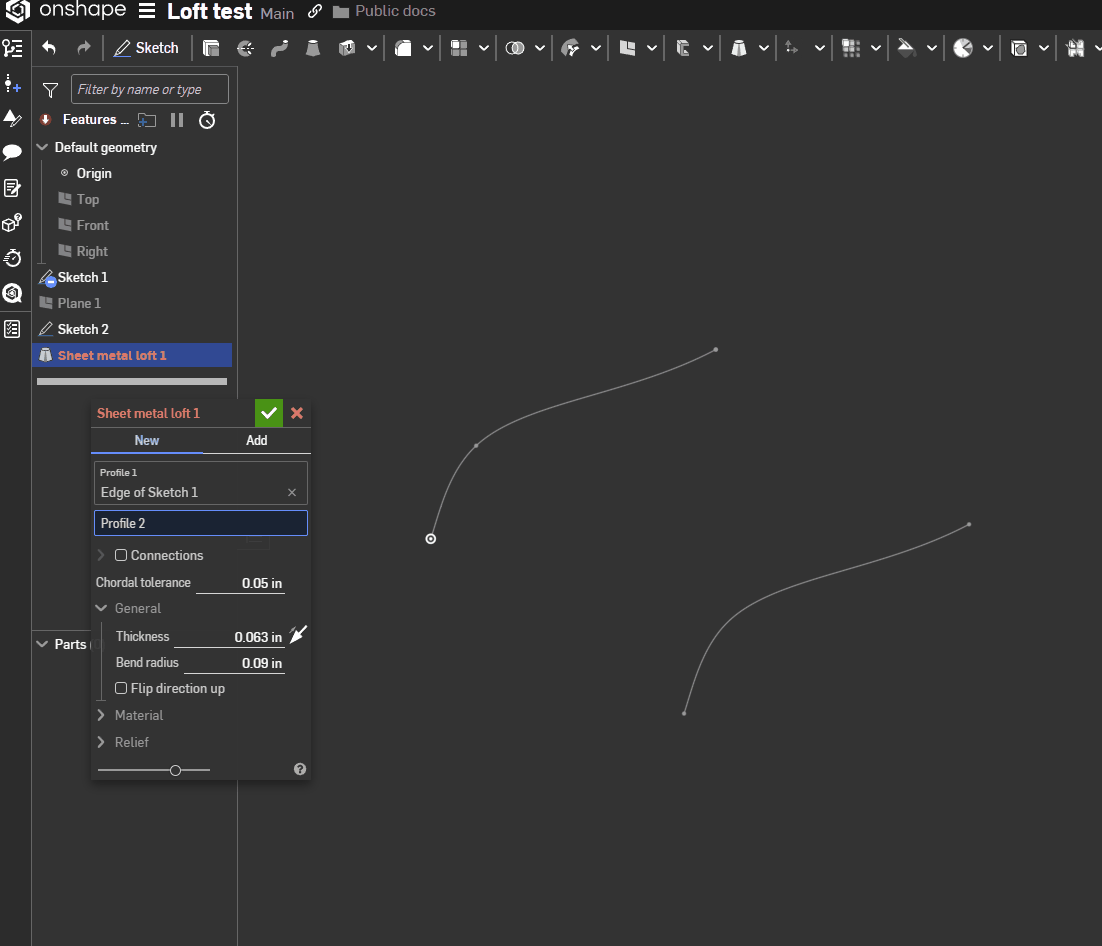Enable Flip direction up checkbox
The width and height of the screenshot is (1102, 946).
(121, 688)
